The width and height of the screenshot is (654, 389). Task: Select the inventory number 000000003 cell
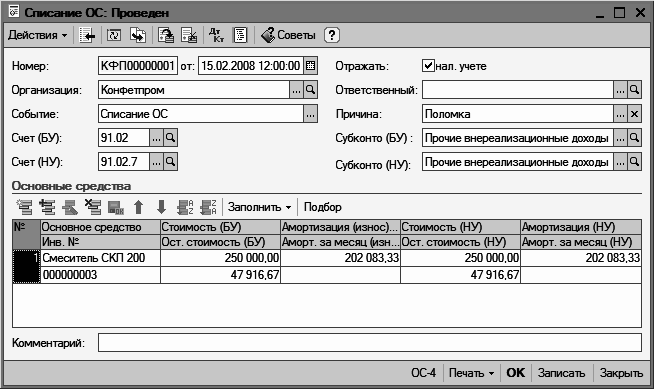click(101, 275)
